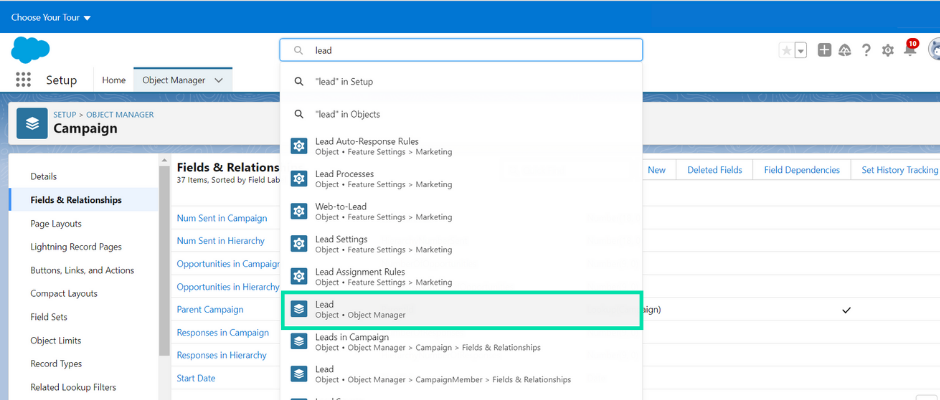The height and width of the screenshot is (400, 940).
Task: Select Lead Processes search result
Action: click(x=461, y=179)
